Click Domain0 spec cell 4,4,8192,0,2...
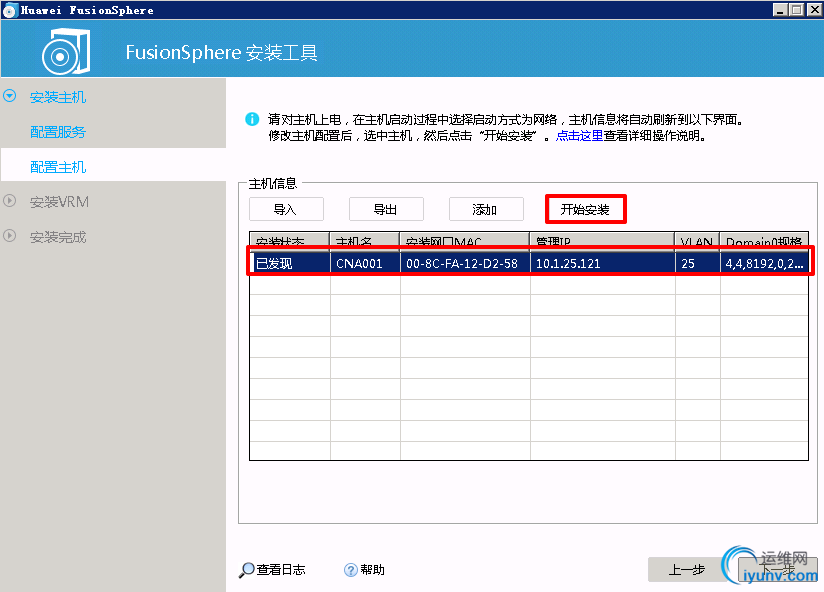The height and width of the screenshot is (592, 824). [764, 263]
